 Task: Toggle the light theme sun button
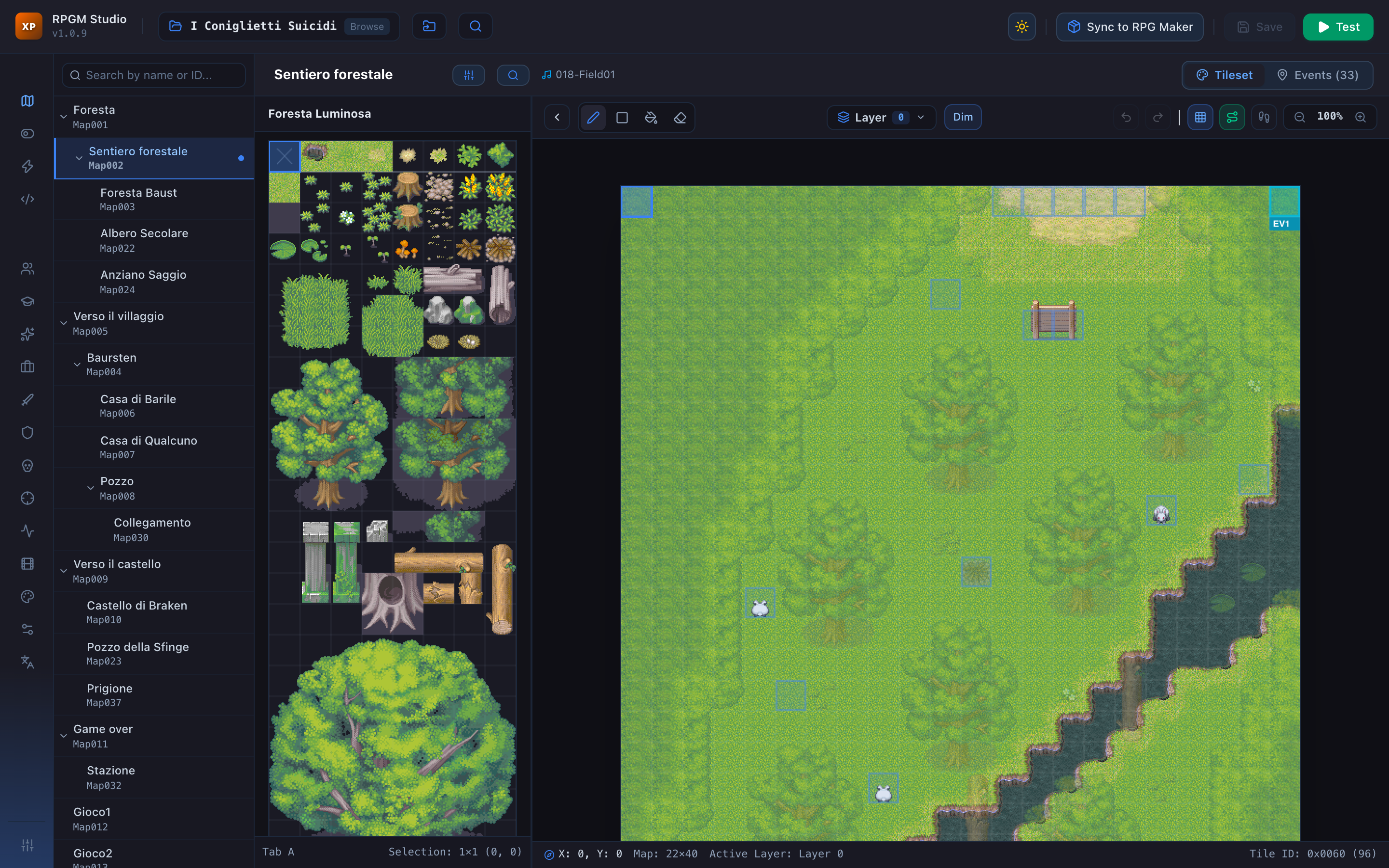click(x=1021, y=27)
